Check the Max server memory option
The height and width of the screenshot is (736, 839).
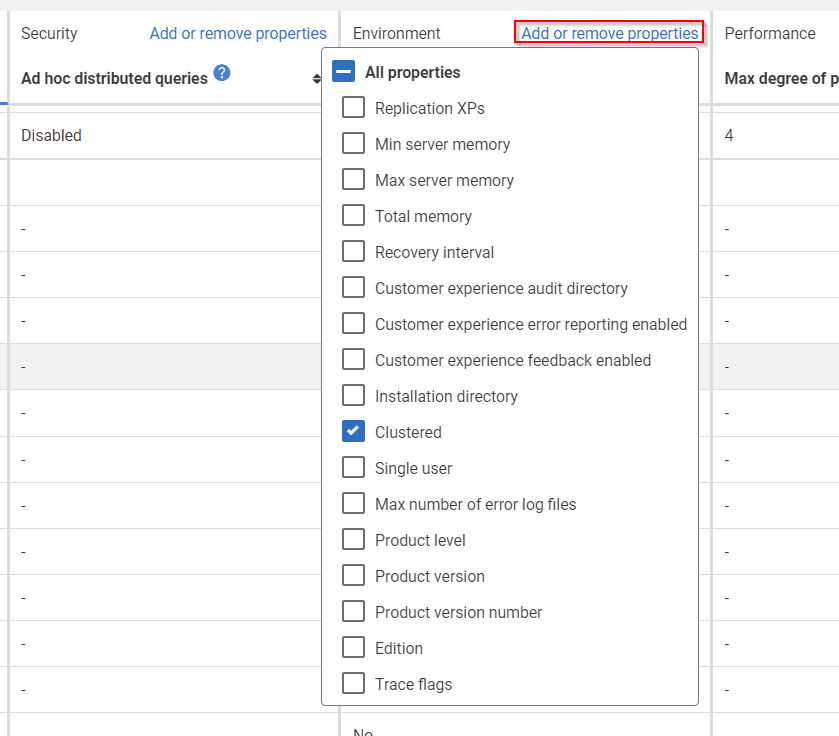click(353, 179)
